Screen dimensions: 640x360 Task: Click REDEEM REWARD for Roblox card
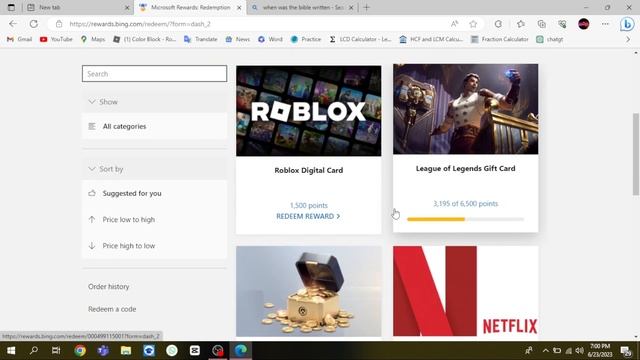point(308,216)
